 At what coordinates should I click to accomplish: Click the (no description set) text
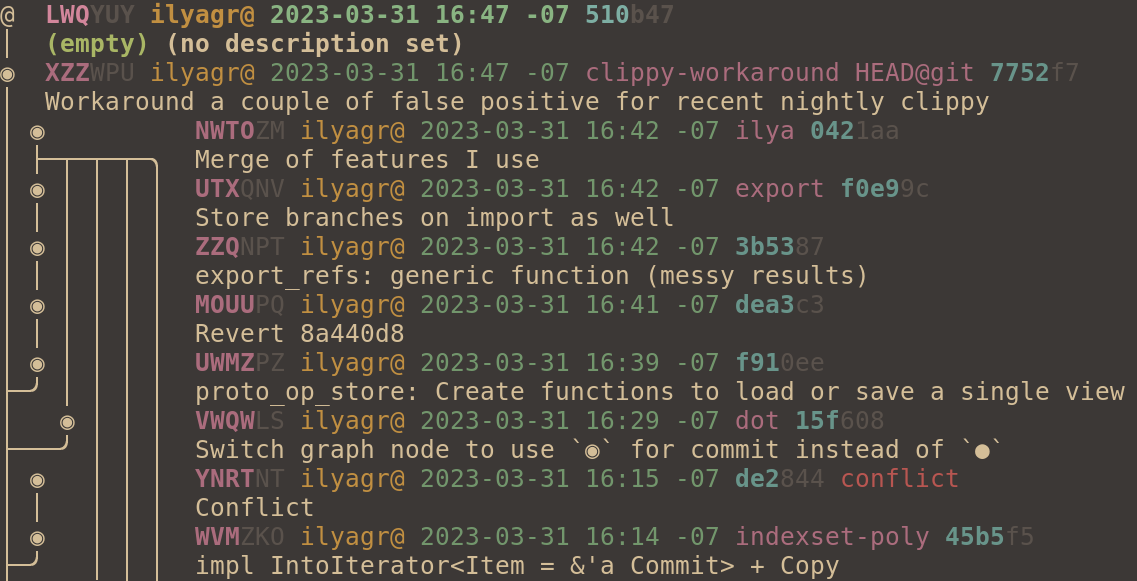click(315, 44)
